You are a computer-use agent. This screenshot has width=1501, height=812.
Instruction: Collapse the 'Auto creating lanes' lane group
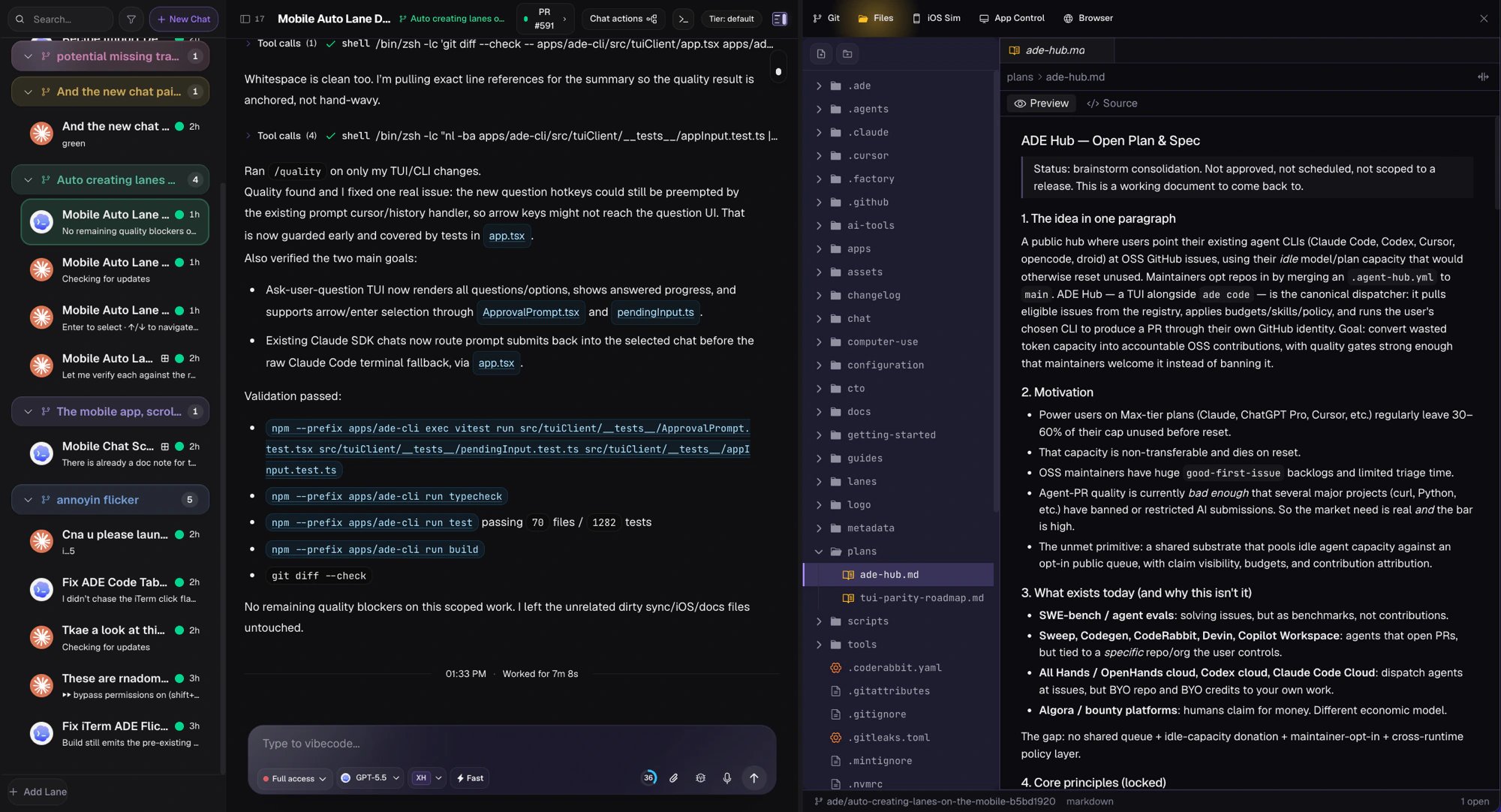28,180
